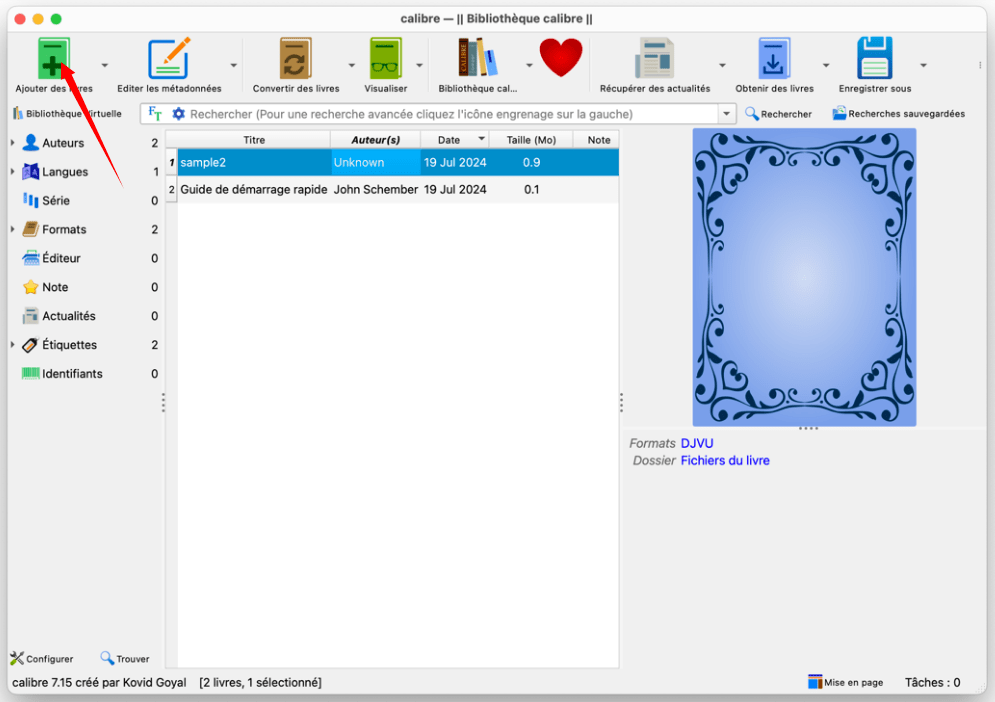Click the Trouver button
Image resolution: width=995 pixels, height=702 pixels.
[125, 659]
